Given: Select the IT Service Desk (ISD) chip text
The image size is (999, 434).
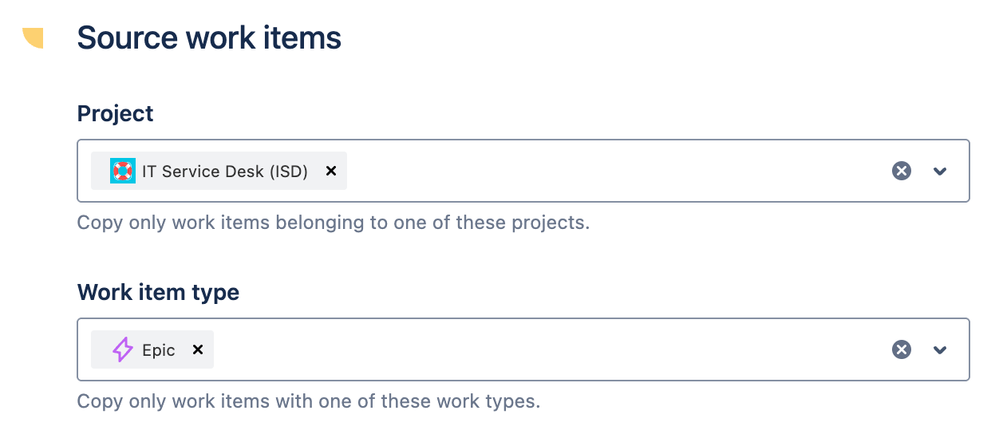Looking at the screenshot, I should (224, 171).
